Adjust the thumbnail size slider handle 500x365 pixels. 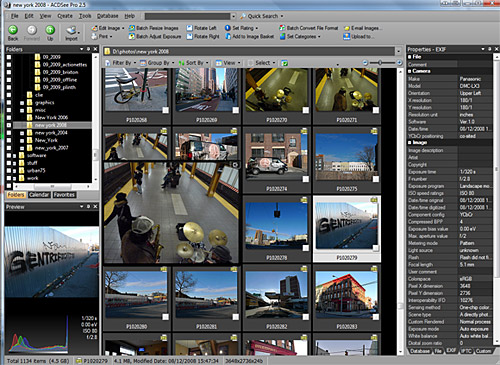click(x=380, y=62)
